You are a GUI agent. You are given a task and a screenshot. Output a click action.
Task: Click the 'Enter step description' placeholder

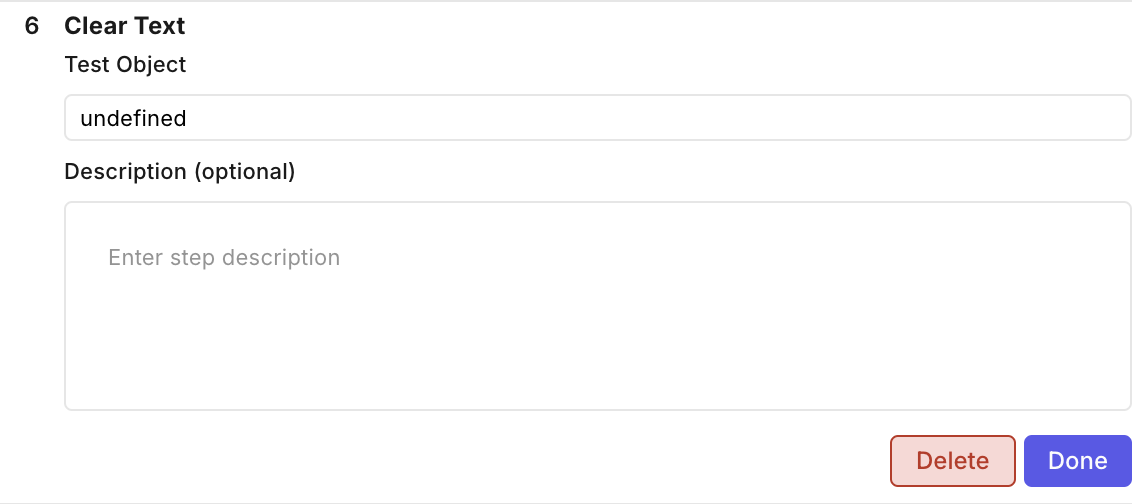click(x=224, y=258)
